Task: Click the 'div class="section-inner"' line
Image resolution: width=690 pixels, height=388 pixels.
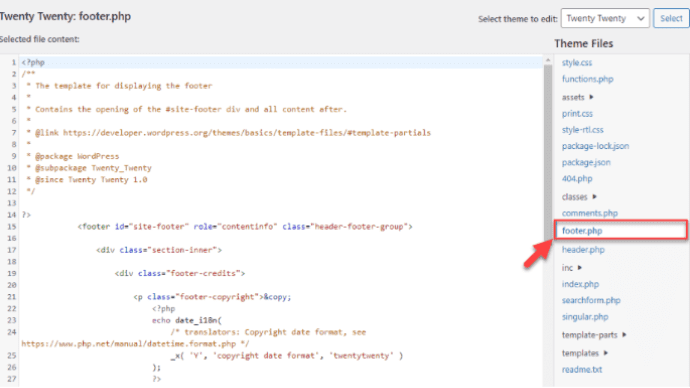Action: [159, 250]
